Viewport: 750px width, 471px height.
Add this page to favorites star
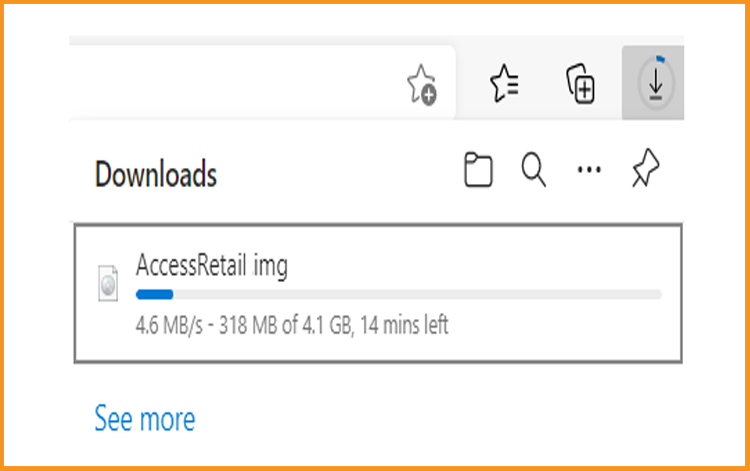421,85
